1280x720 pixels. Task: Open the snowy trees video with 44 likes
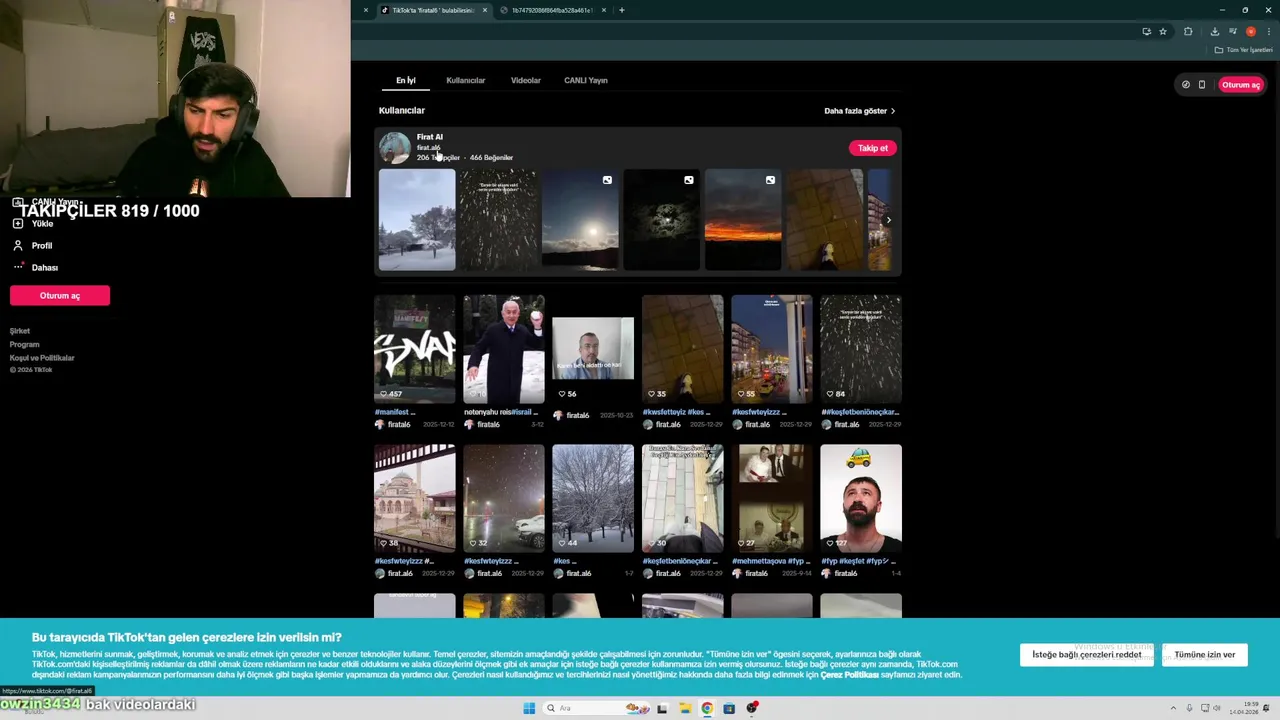coord(593,498)
